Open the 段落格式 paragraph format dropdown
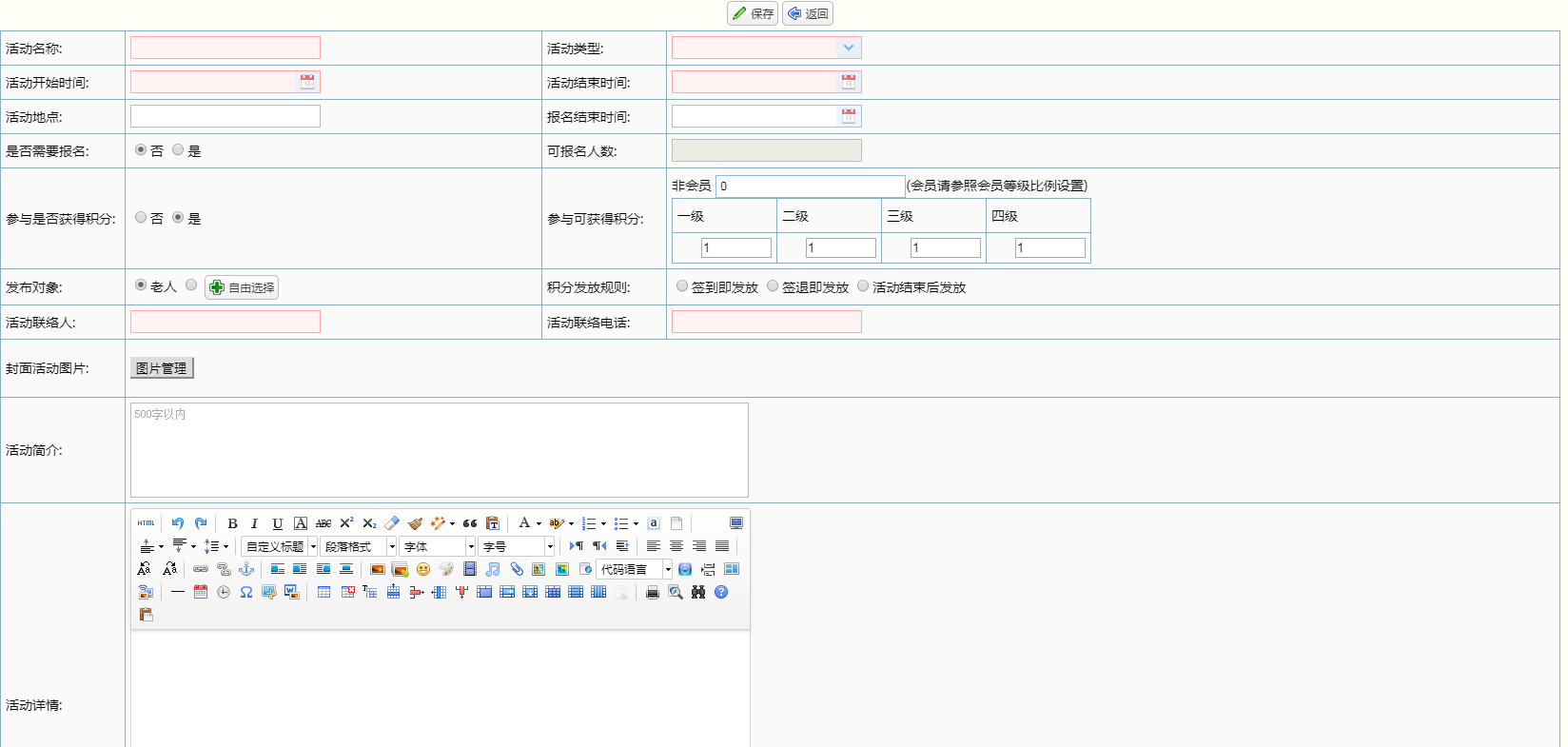The image size is (1568, 747). tap(391, 546)
